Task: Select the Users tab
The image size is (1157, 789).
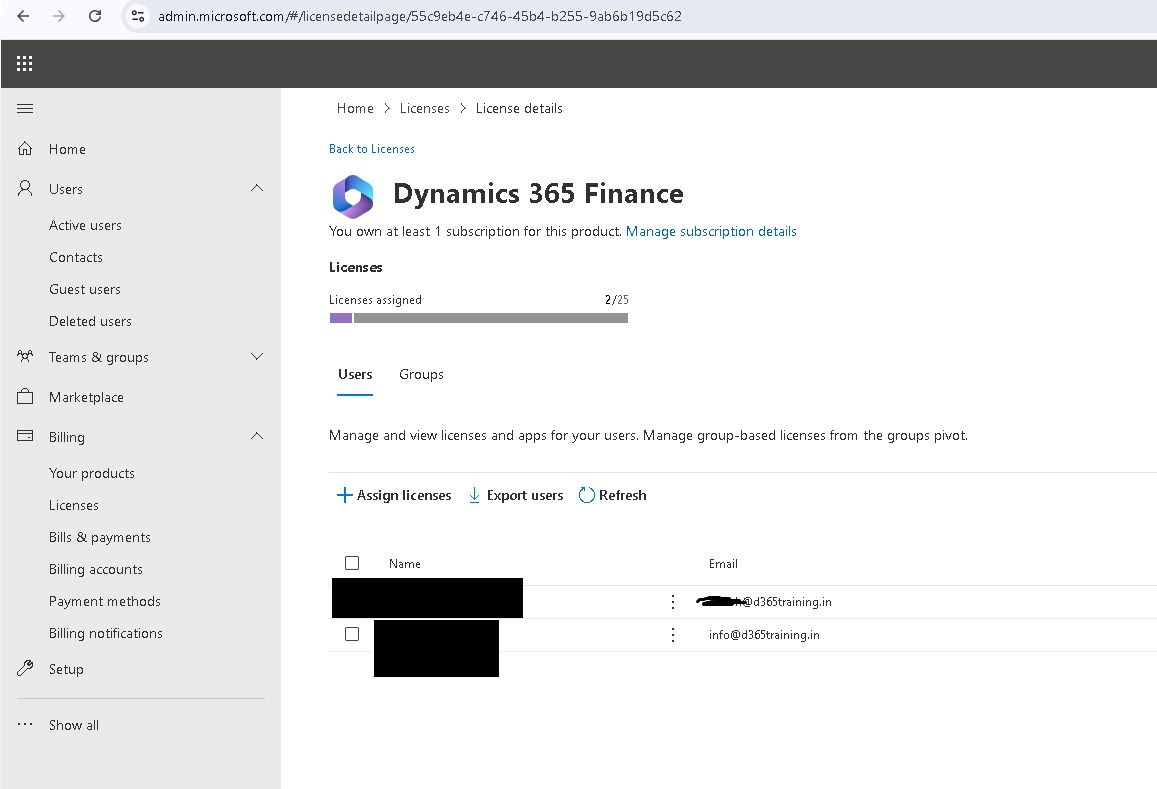Action: coord(355,374)
